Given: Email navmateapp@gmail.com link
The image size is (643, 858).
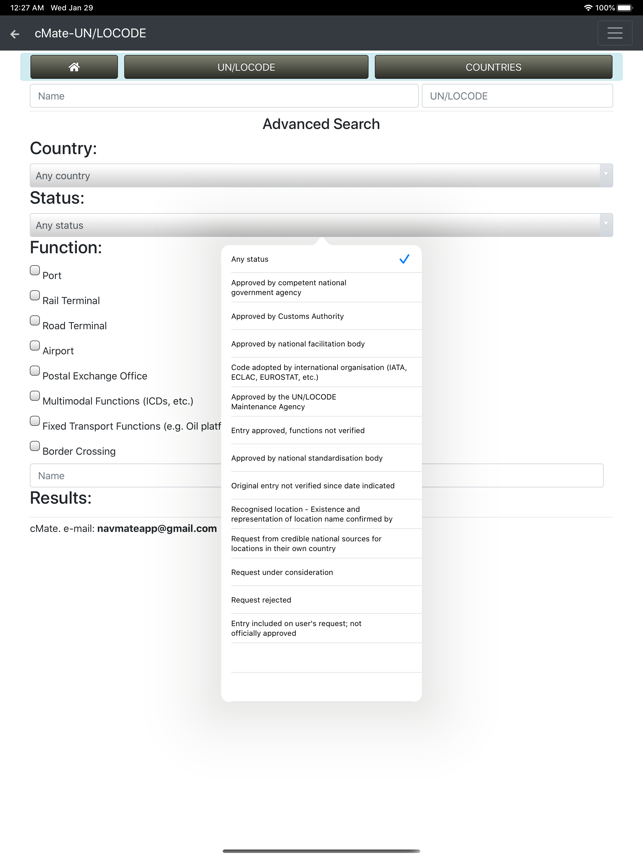Looking at the screenshot, I should tap(157, 529).
